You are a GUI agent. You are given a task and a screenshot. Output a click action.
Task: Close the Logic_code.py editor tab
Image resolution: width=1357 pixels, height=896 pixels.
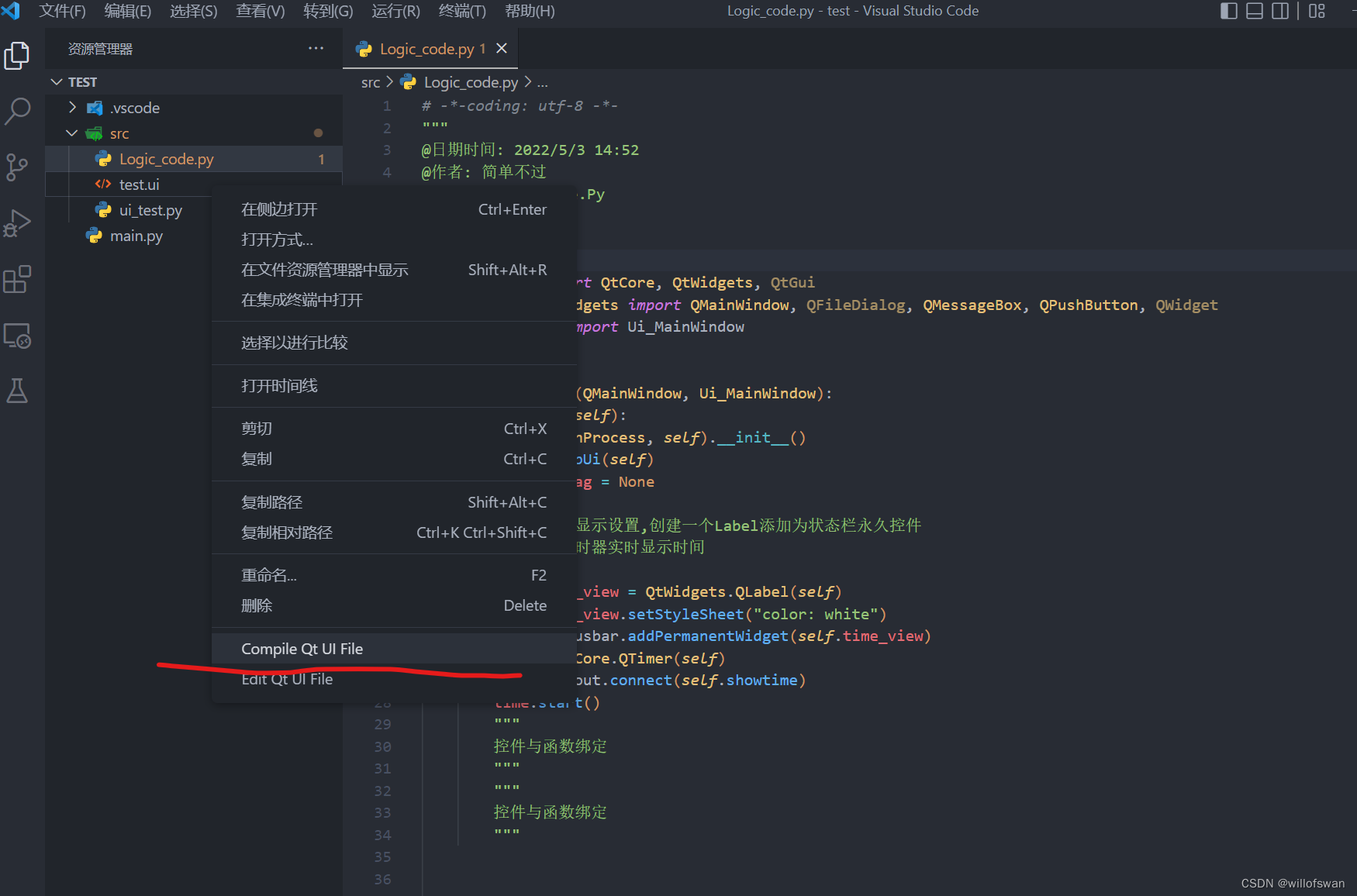[502, 48]
